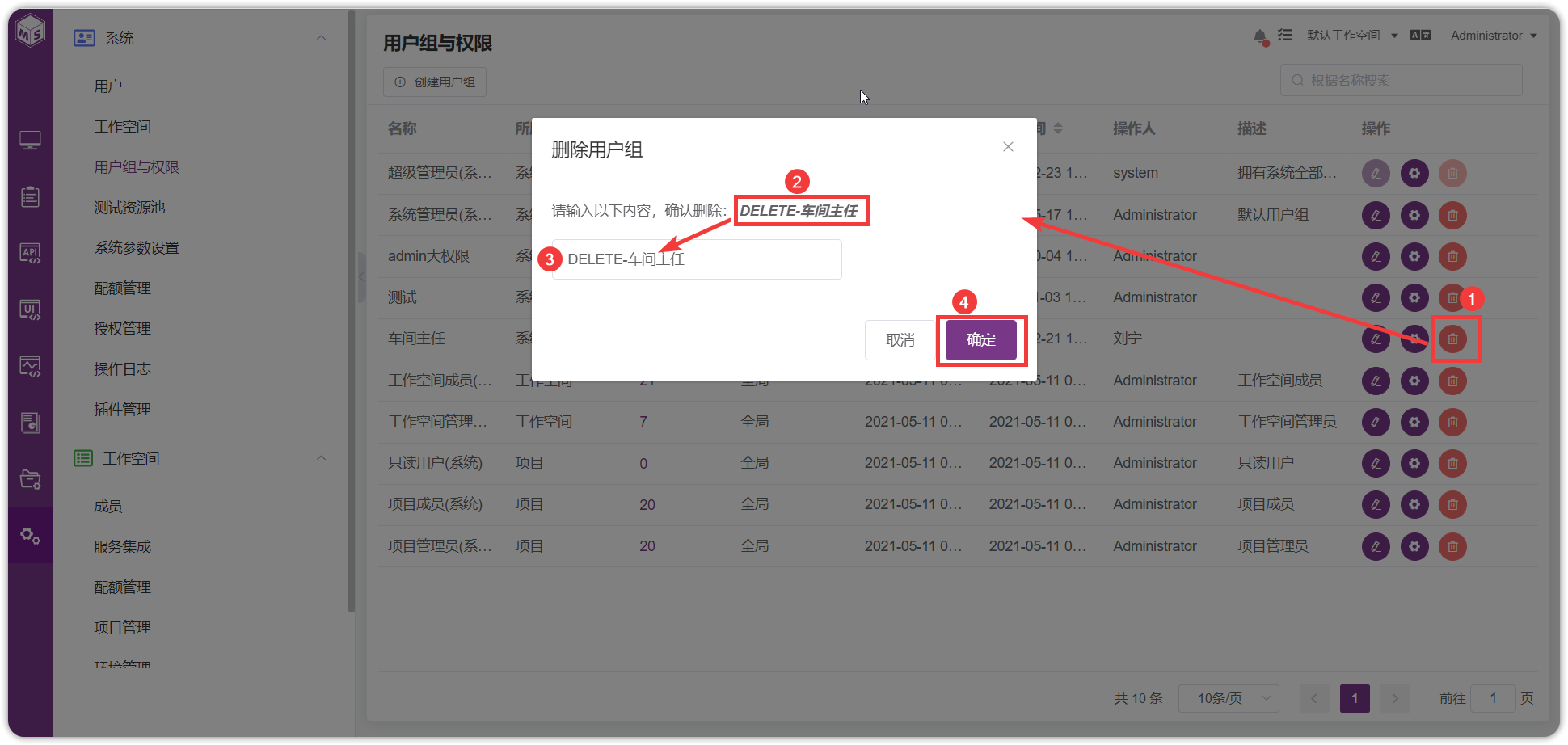Open the project settings folder icon
This screenshot has width=1568, height=745.
coord(31,479)
